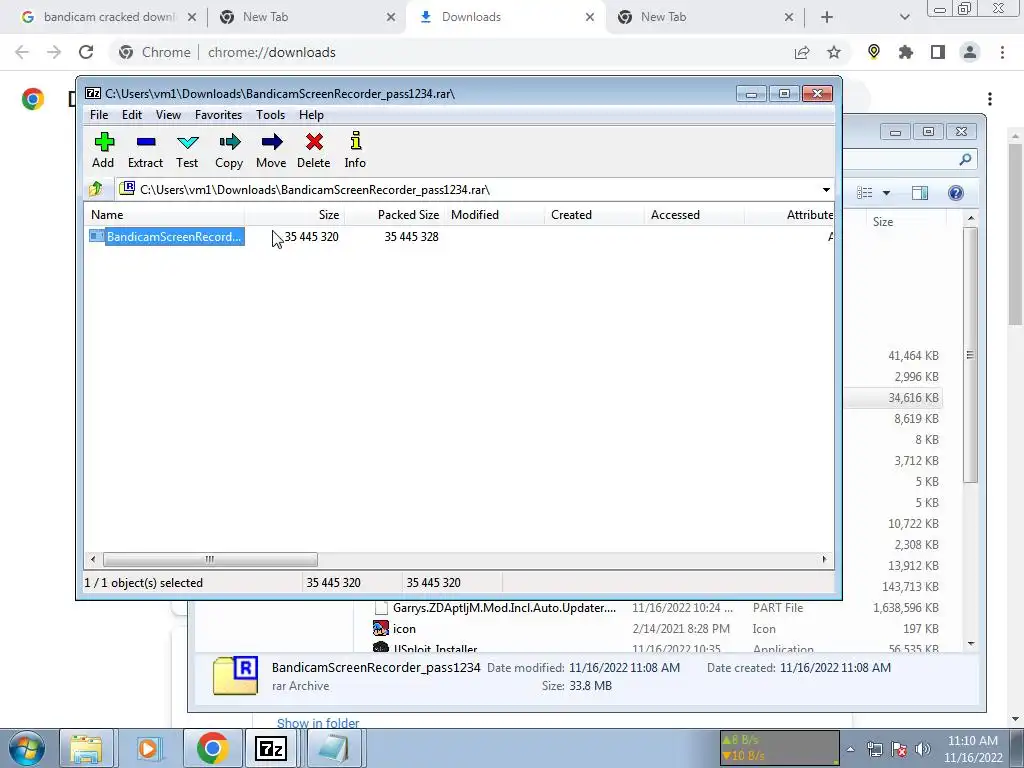Sort by the Modified column header

(494, 215)
